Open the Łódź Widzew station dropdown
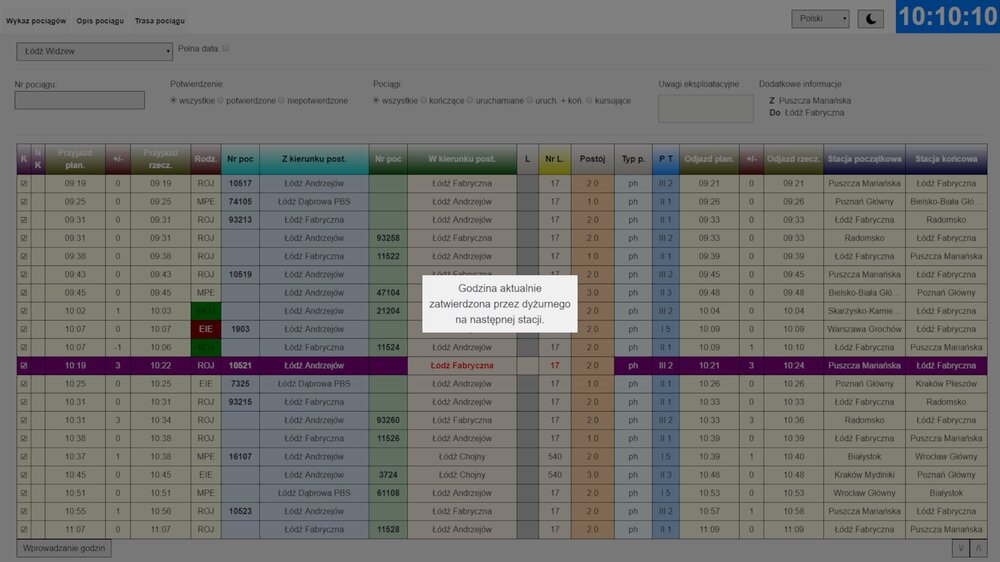Viewport: 1000px width, 562px height. point(94,51)
